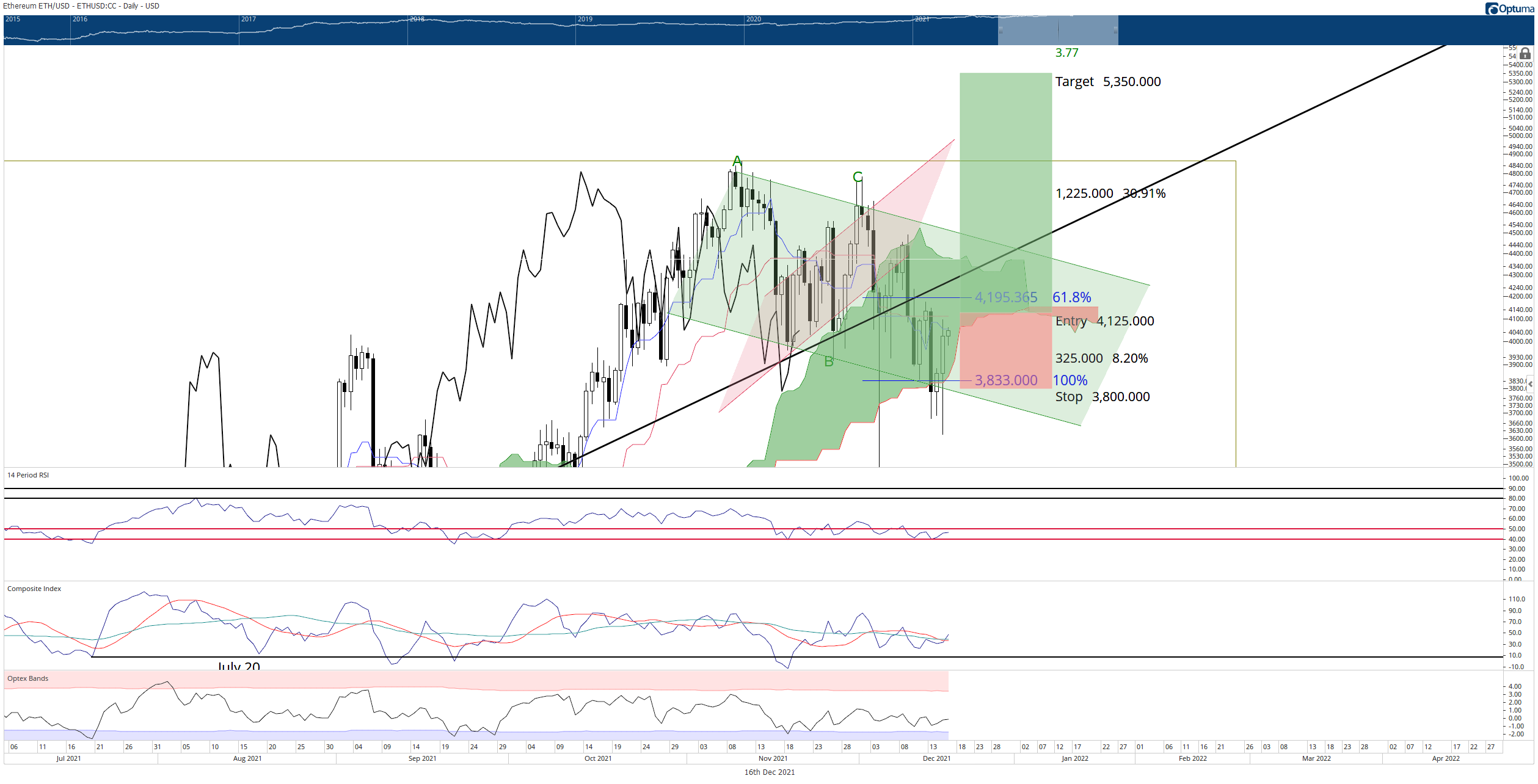The image size is (1538, 784).
Task: Click the Aug 2021 month label
Action: click(247, 758)
